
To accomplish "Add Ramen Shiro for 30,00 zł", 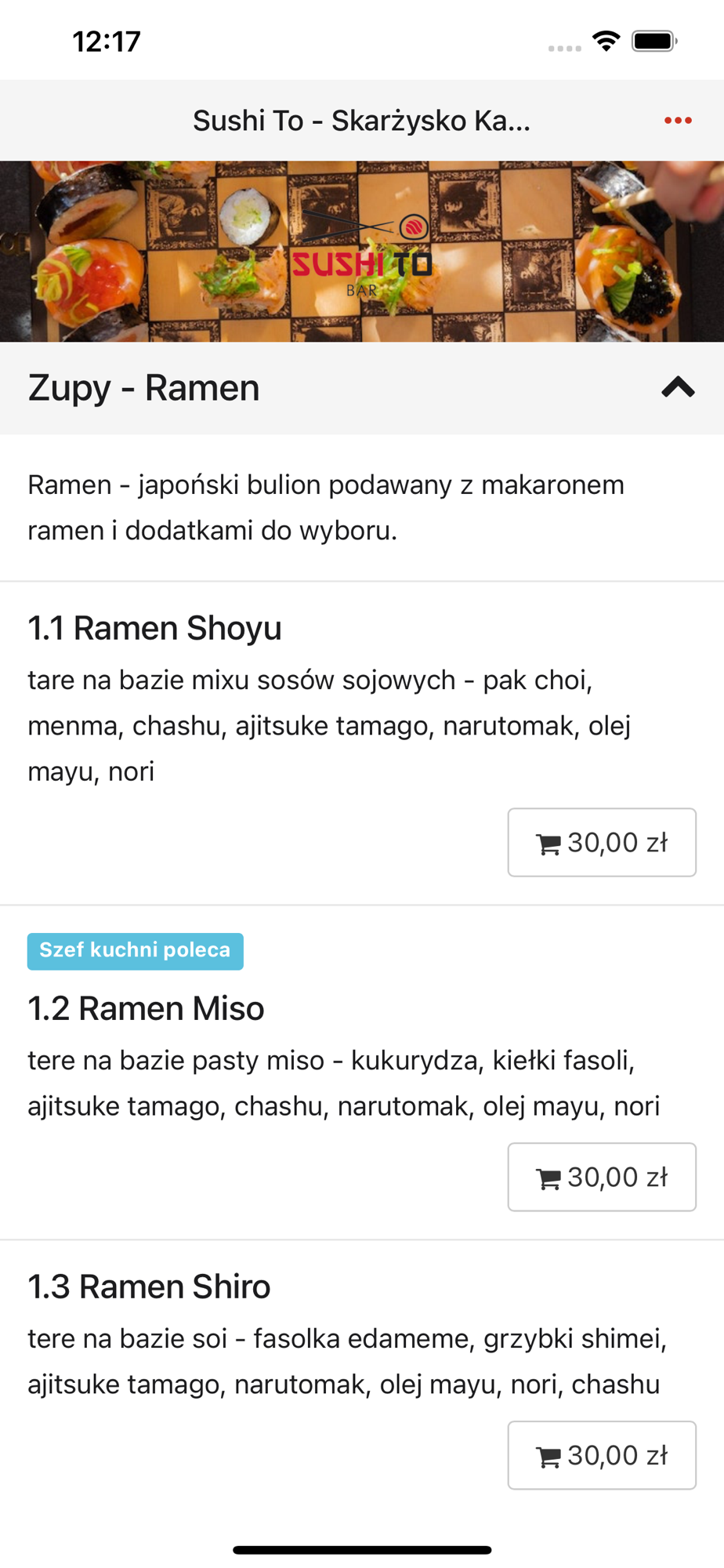I will pyautogui.click(x=602, y=1455).
